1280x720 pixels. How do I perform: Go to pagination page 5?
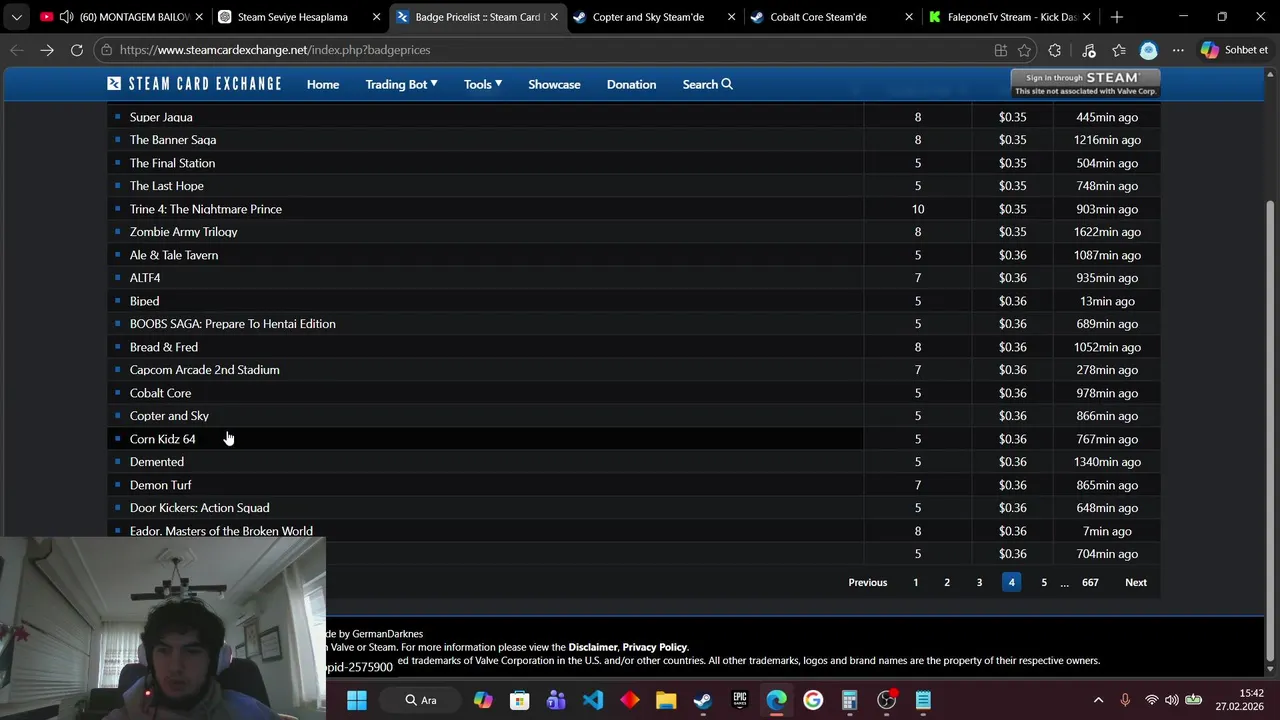click(1044, 582)
